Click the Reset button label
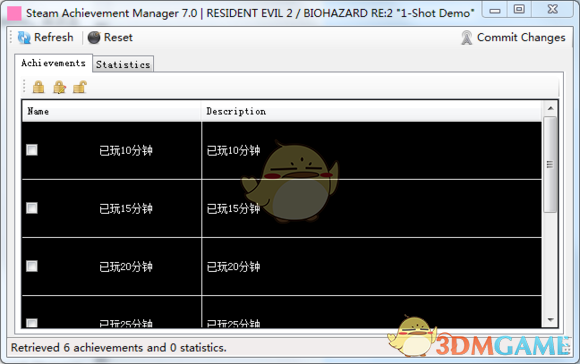The image size is (580, 364). click(118, 37)
